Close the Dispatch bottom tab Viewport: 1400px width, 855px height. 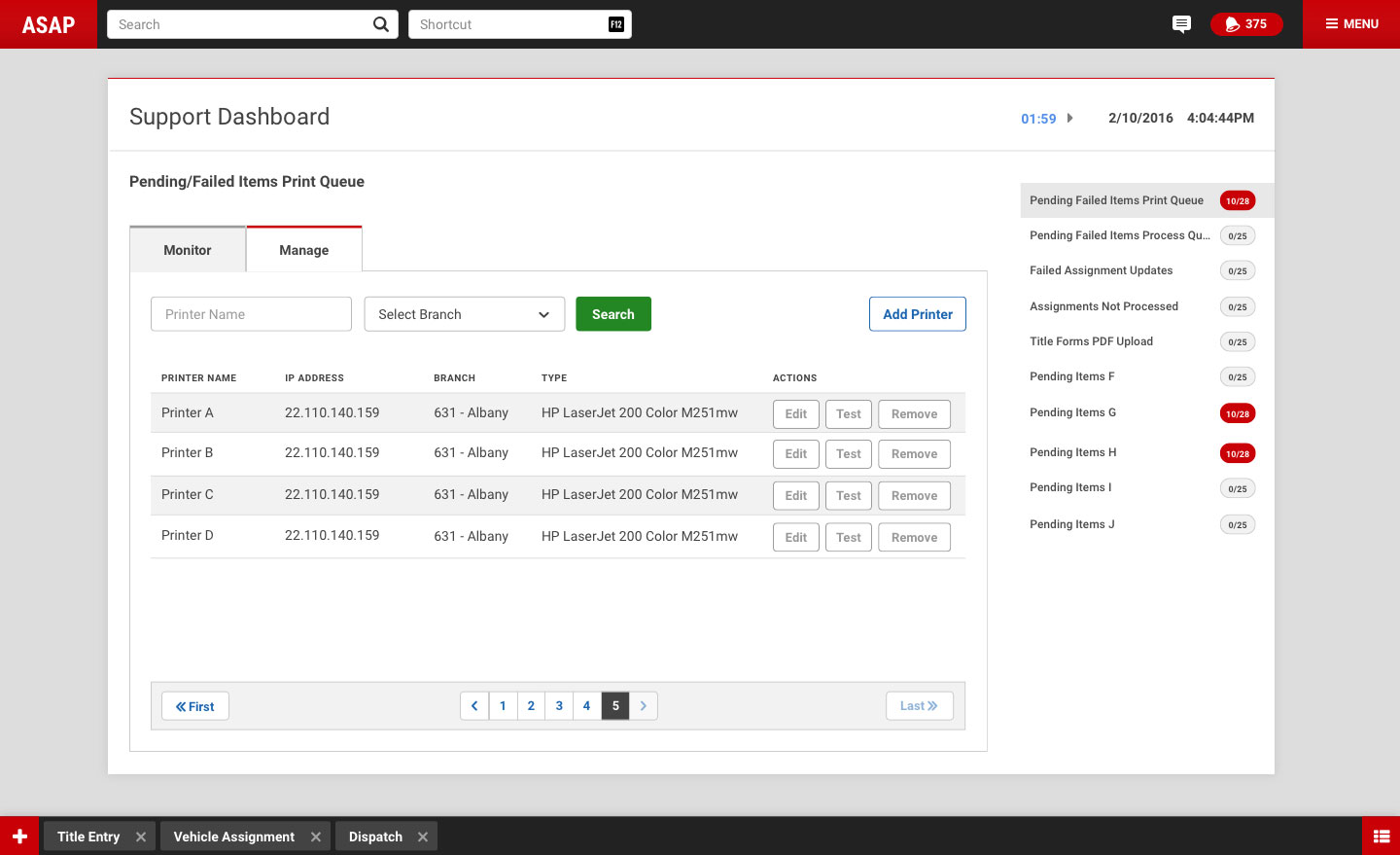[x=423, y=837]
